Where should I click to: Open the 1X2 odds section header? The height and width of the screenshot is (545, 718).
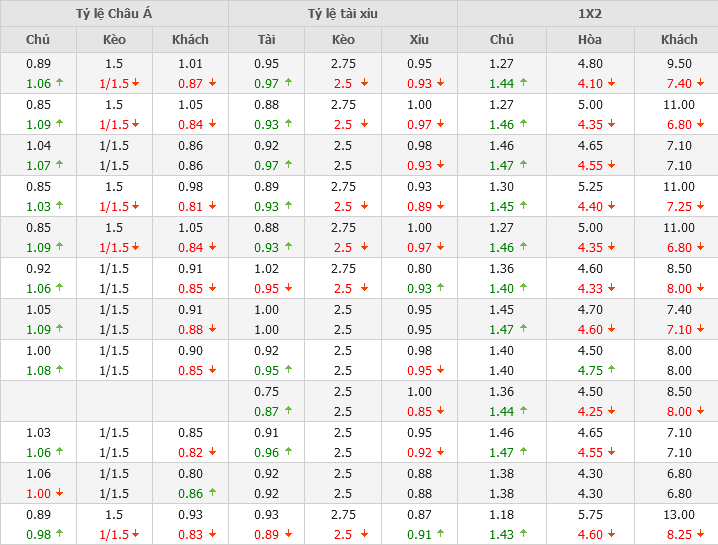(x=588, y=13)
